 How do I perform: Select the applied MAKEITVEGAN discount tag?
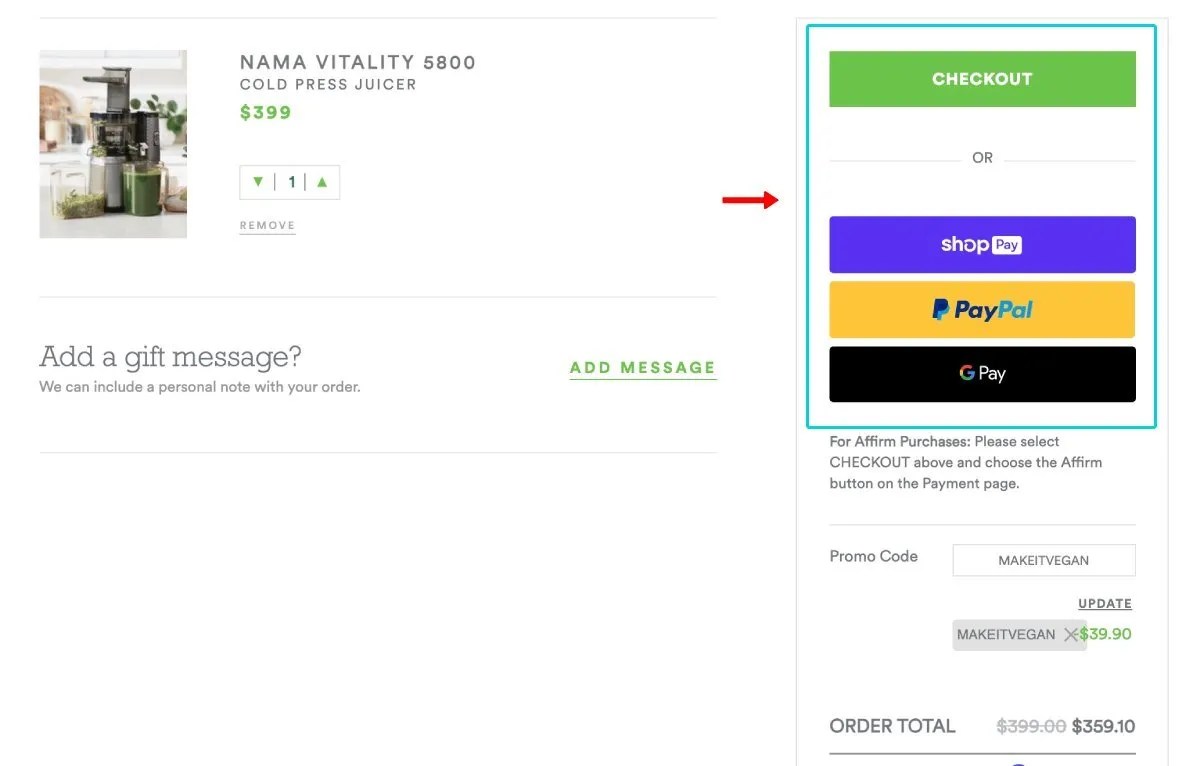1006,634
